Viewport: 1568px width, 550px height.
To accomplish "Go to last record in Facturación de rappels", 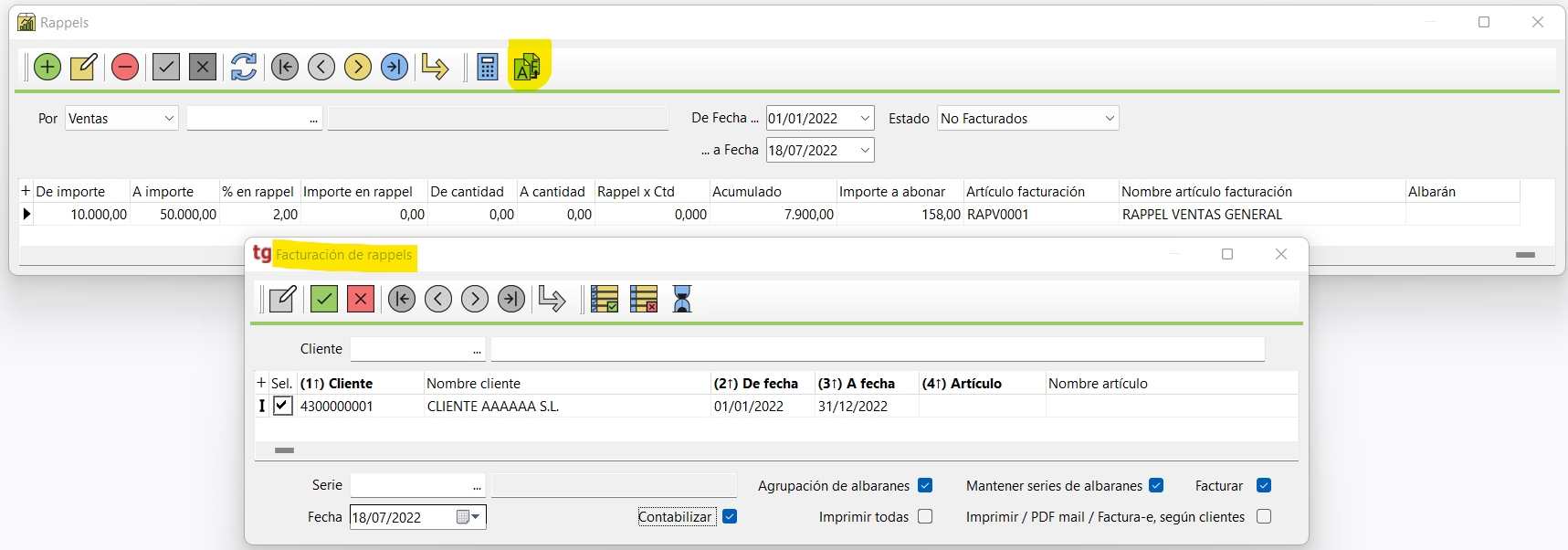I will point(511,299).
